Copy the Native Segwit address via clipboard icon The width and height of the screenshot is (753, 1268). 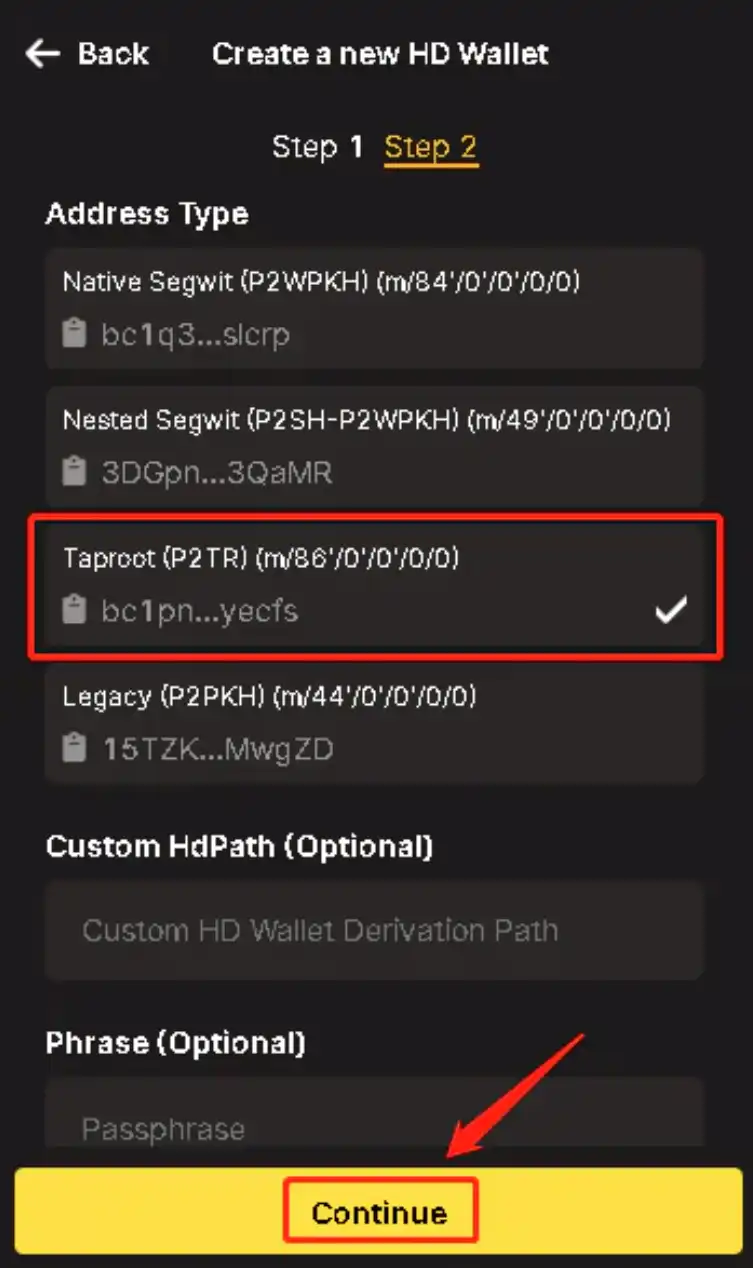click(74, 334)
